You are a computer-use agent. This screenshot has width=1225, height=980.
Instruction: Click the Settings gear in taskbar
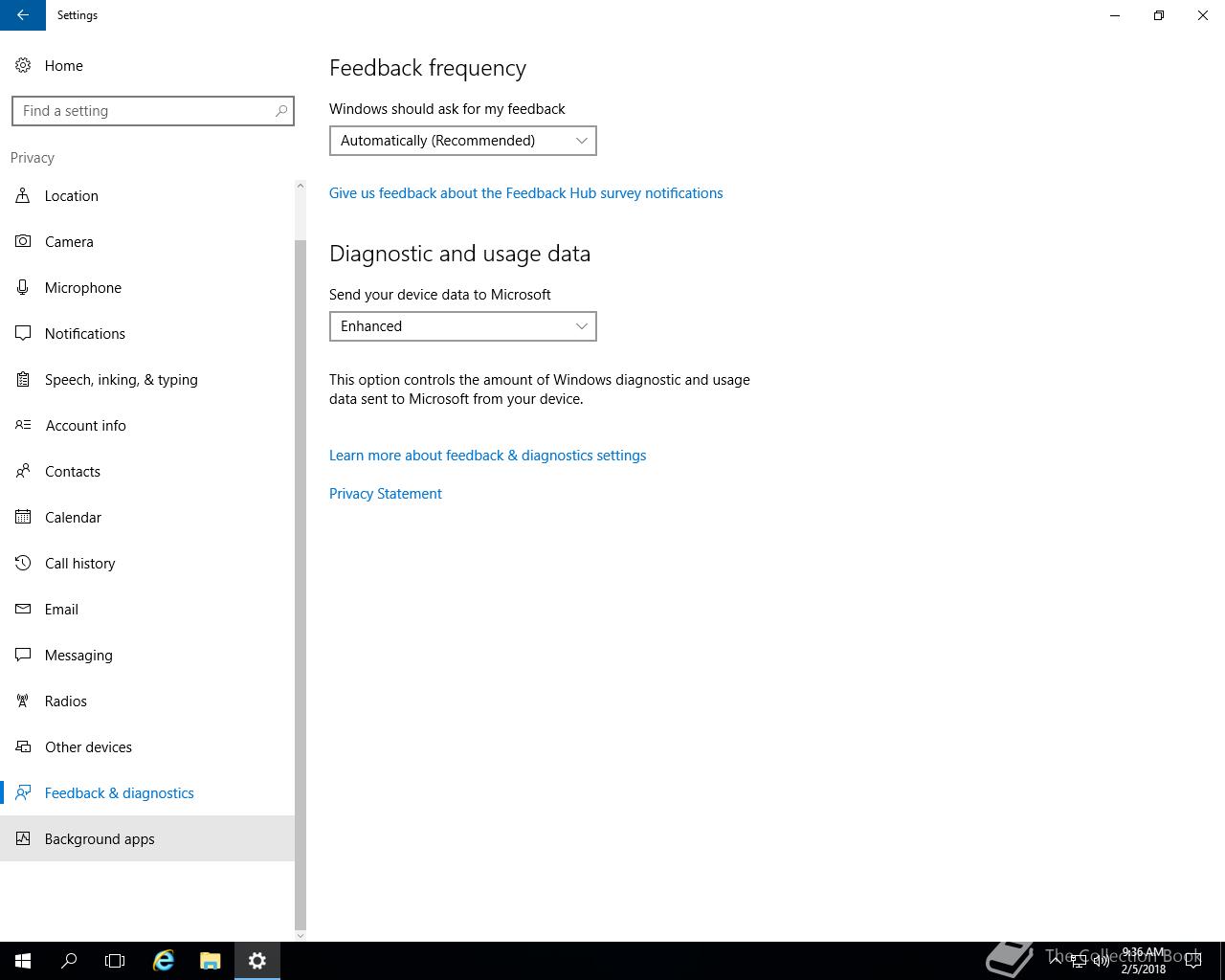(x=257, y=961)
